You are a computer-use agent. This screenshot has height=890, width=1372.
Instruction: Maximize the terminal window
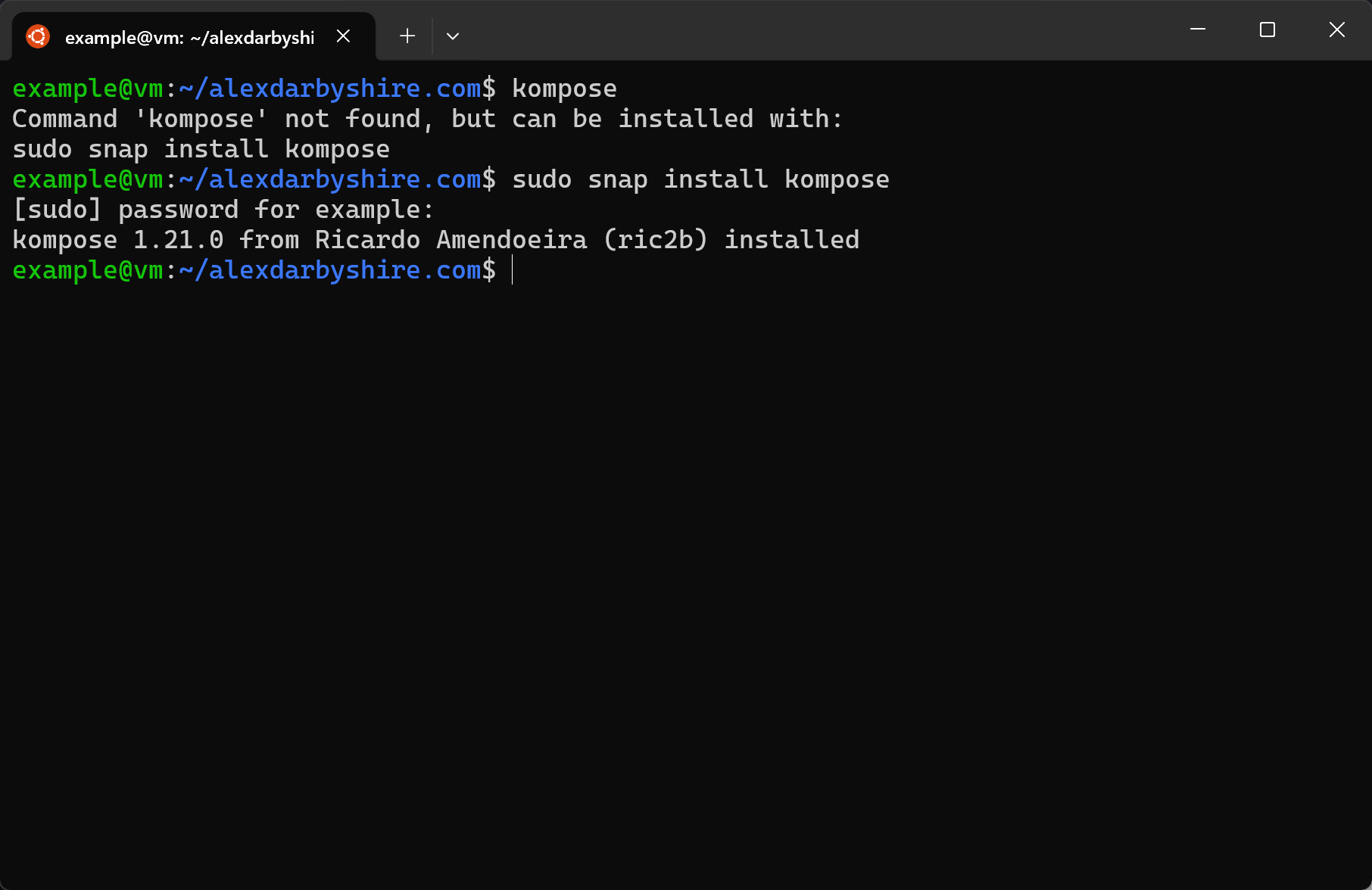click(x=1268, y=30)
